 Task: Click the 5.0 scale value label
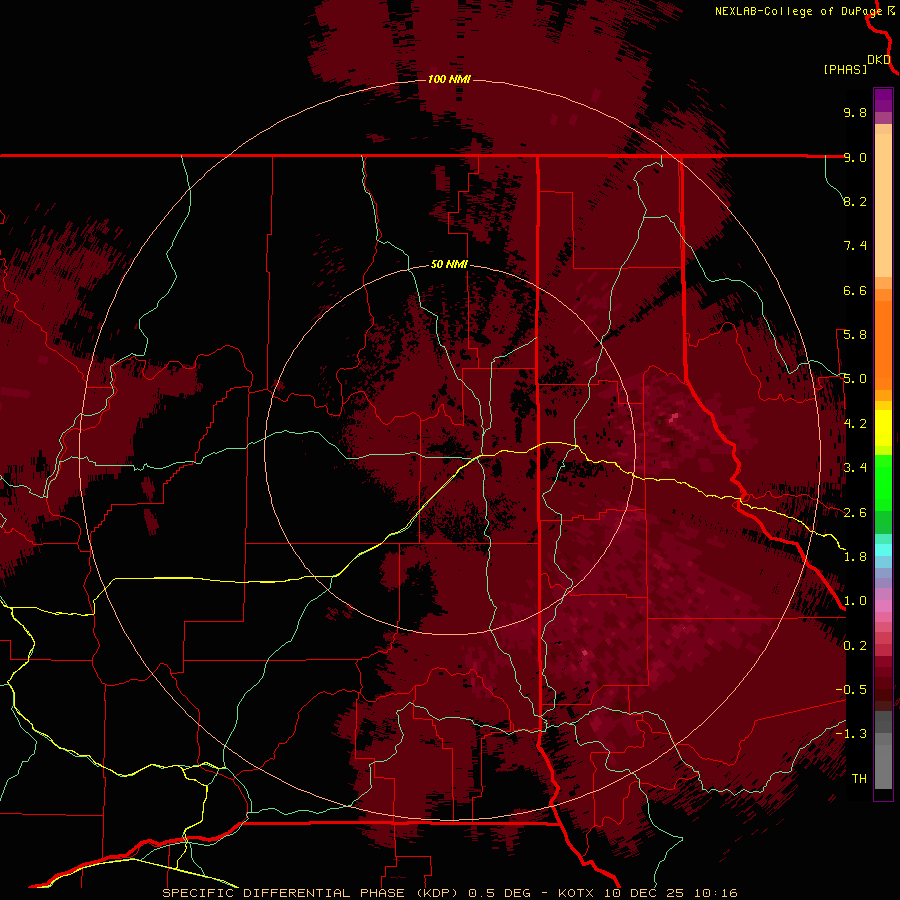pos(855,379)
